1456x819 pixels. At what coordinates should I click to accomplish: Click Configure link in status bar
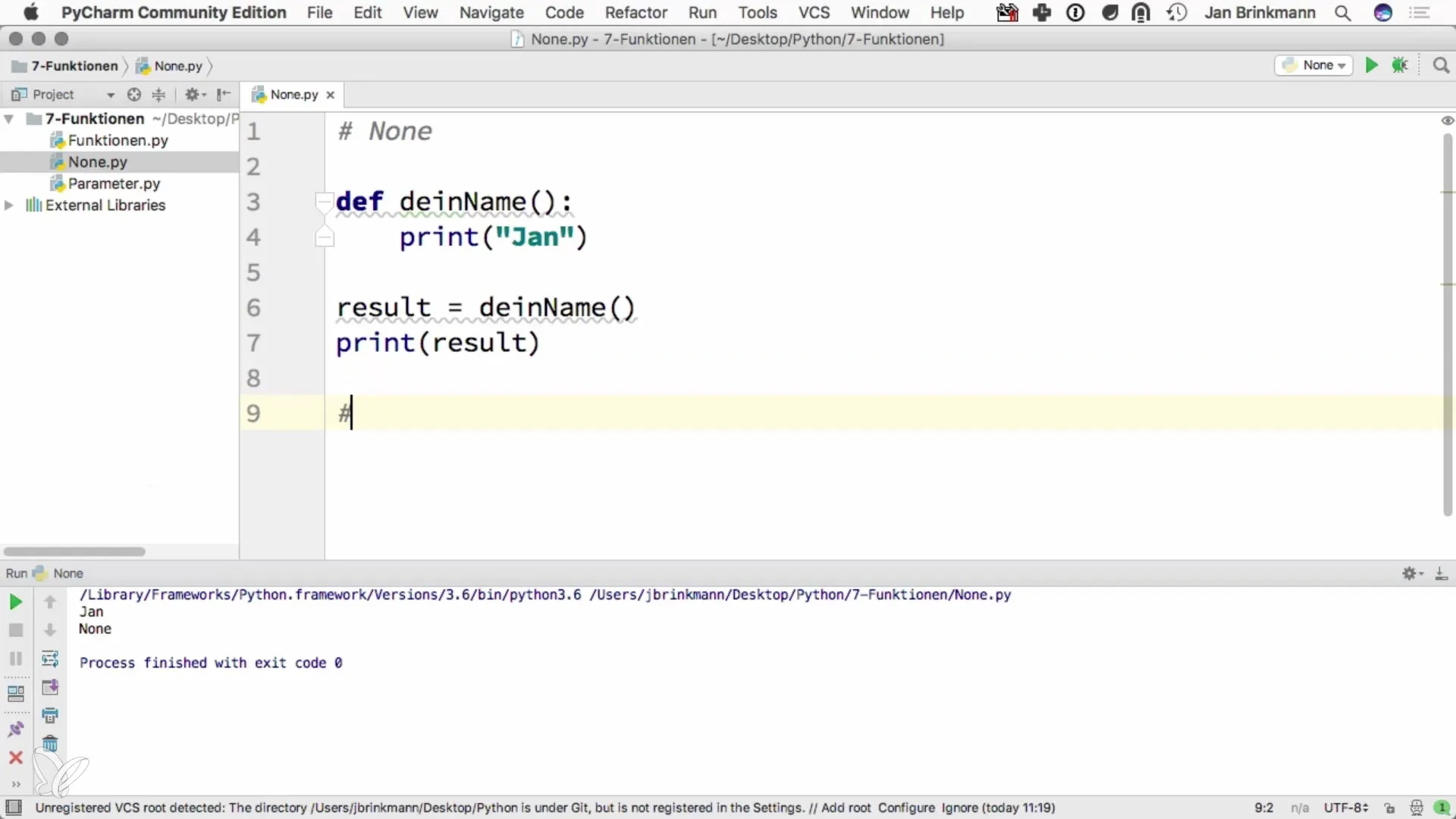click(906, 808)
